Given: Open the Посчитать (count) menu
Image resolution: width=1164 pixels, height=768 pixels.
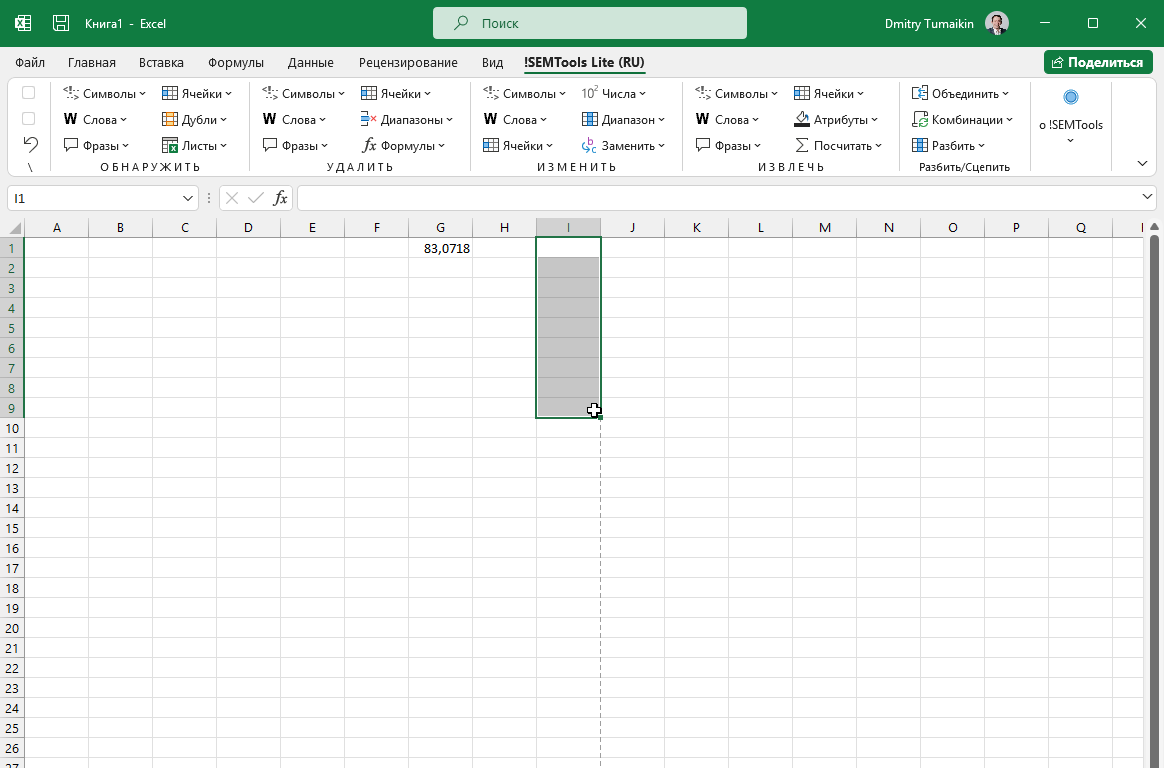Looking at the screenshot, I should pyautogui.click(x=838, y=145).
